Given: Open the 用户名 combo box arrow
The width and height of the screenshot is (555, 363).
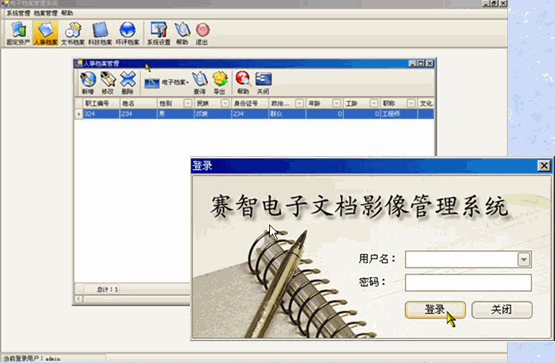Looking at the screenshot, I should (524, 259).
